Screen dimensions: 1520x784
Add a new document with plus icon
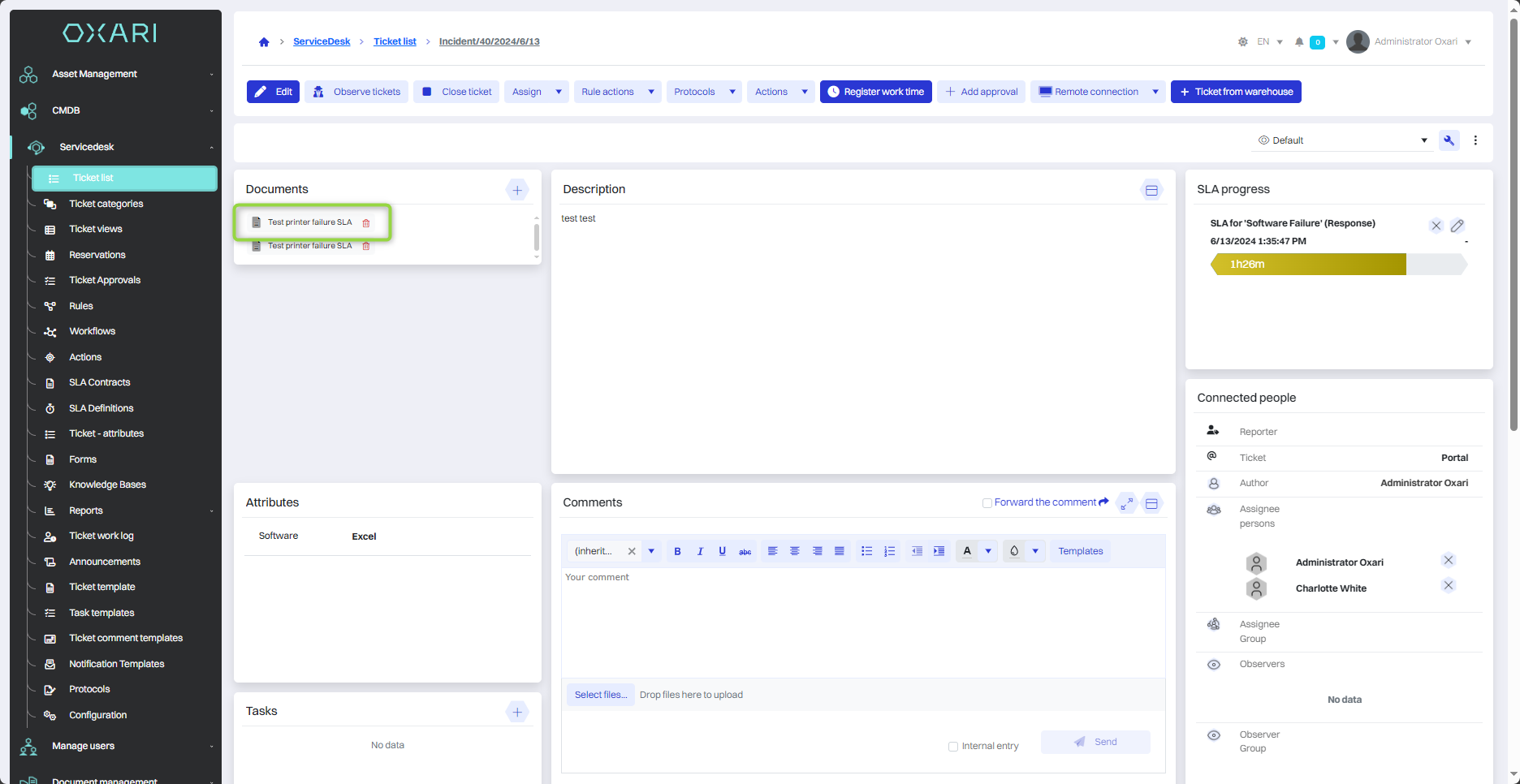coord(517,190)
